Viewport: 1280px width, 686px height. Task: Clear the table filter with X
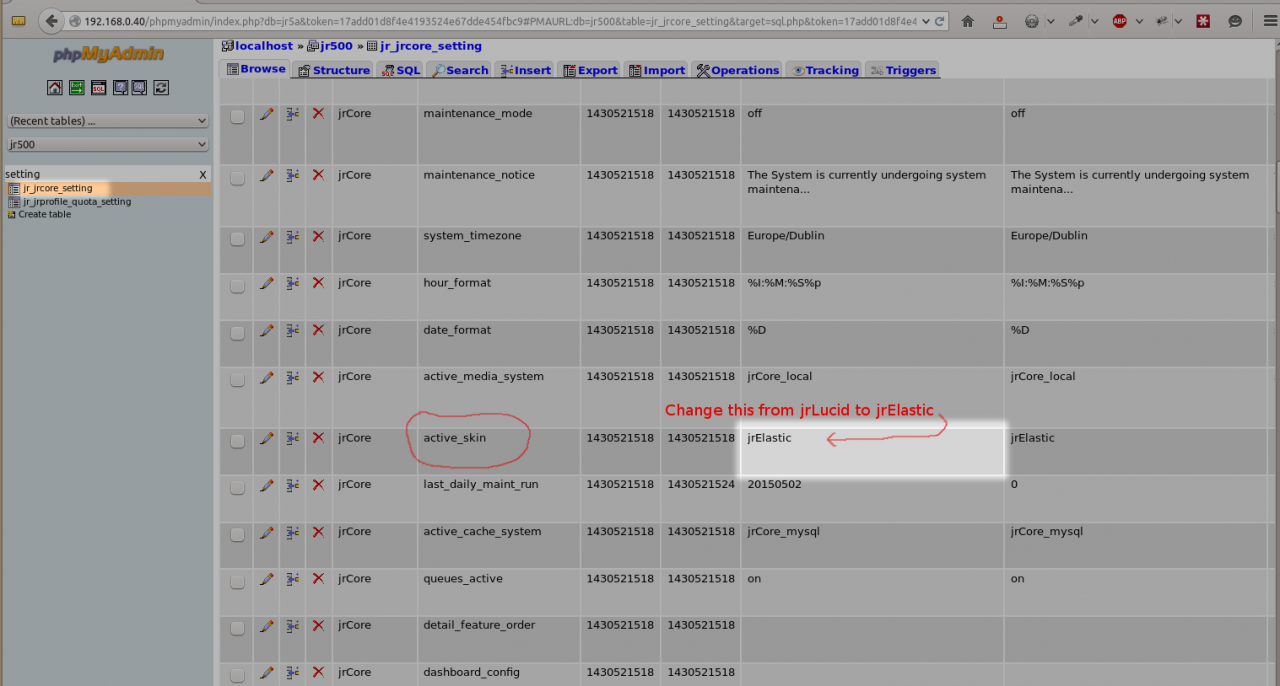[203, 174]
